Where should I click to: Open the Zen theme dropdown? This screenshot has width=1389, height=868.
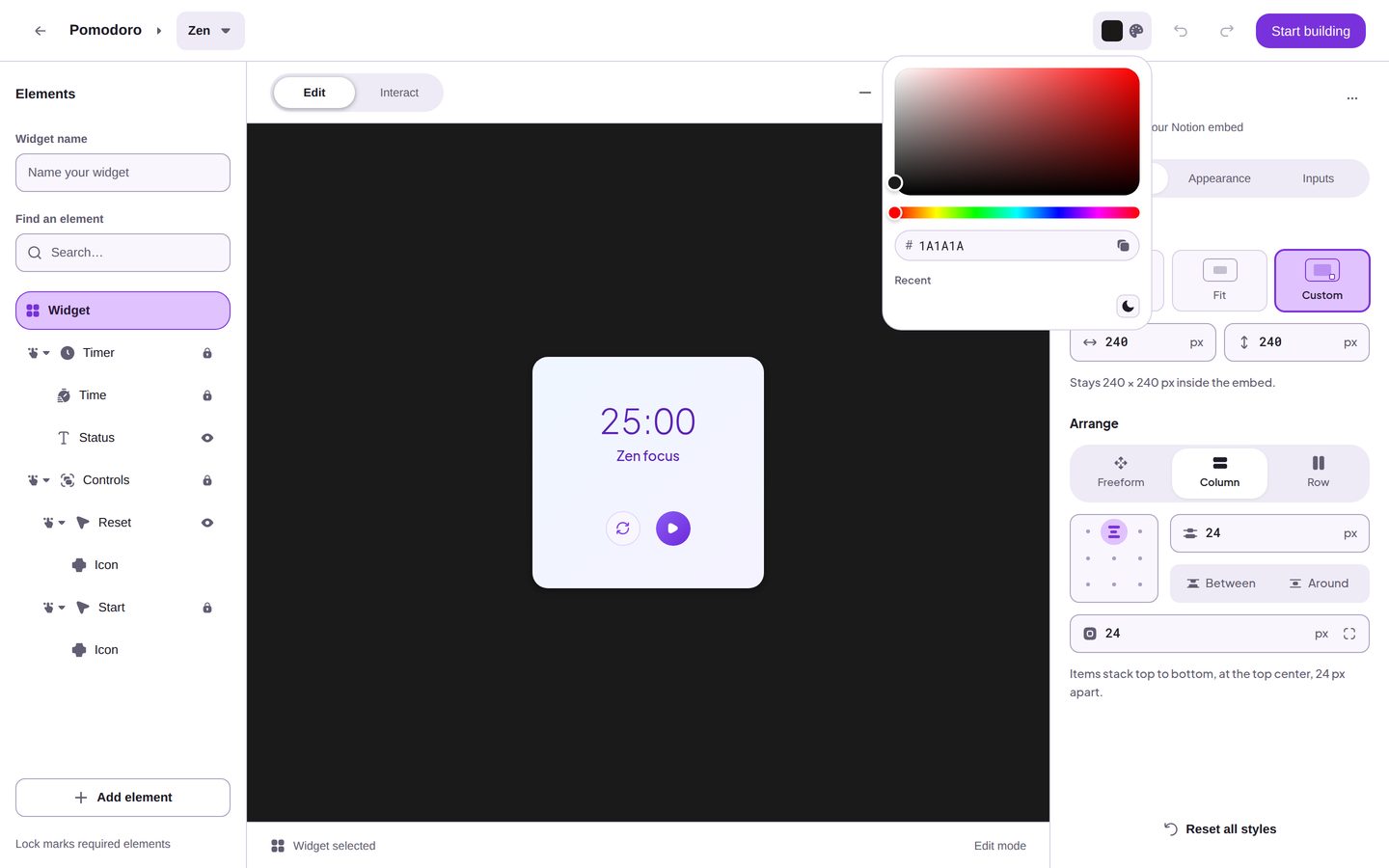pos(210,31)
